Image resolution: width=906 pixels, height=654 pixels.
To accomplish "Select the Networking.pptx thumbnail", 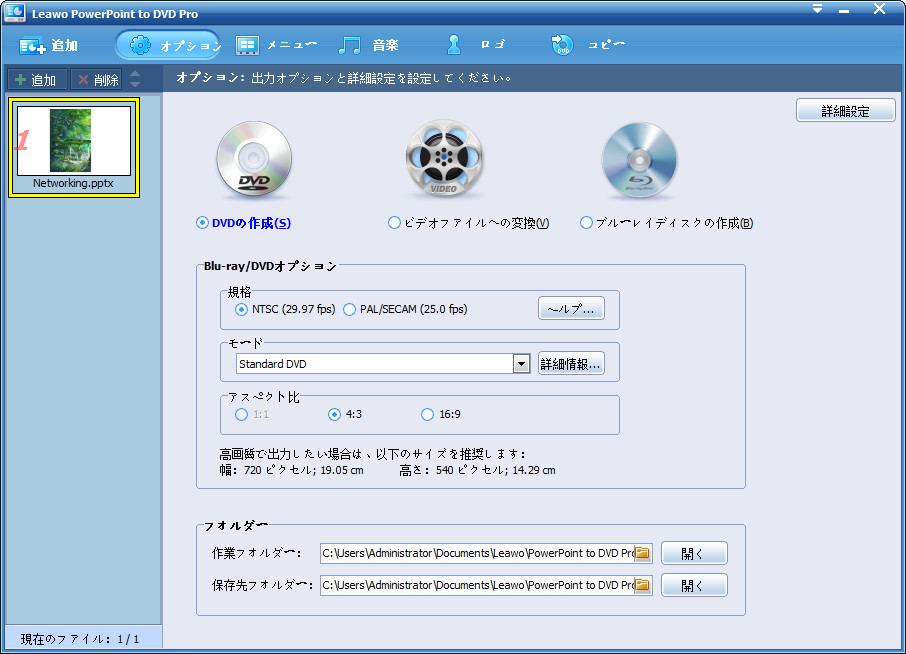I will 73,147.
